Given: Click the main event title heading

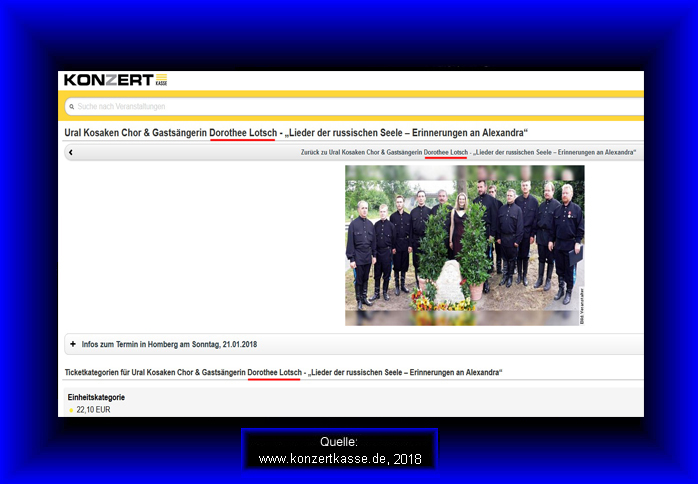Looking at the screenshot, I should (x=296, y=132).
